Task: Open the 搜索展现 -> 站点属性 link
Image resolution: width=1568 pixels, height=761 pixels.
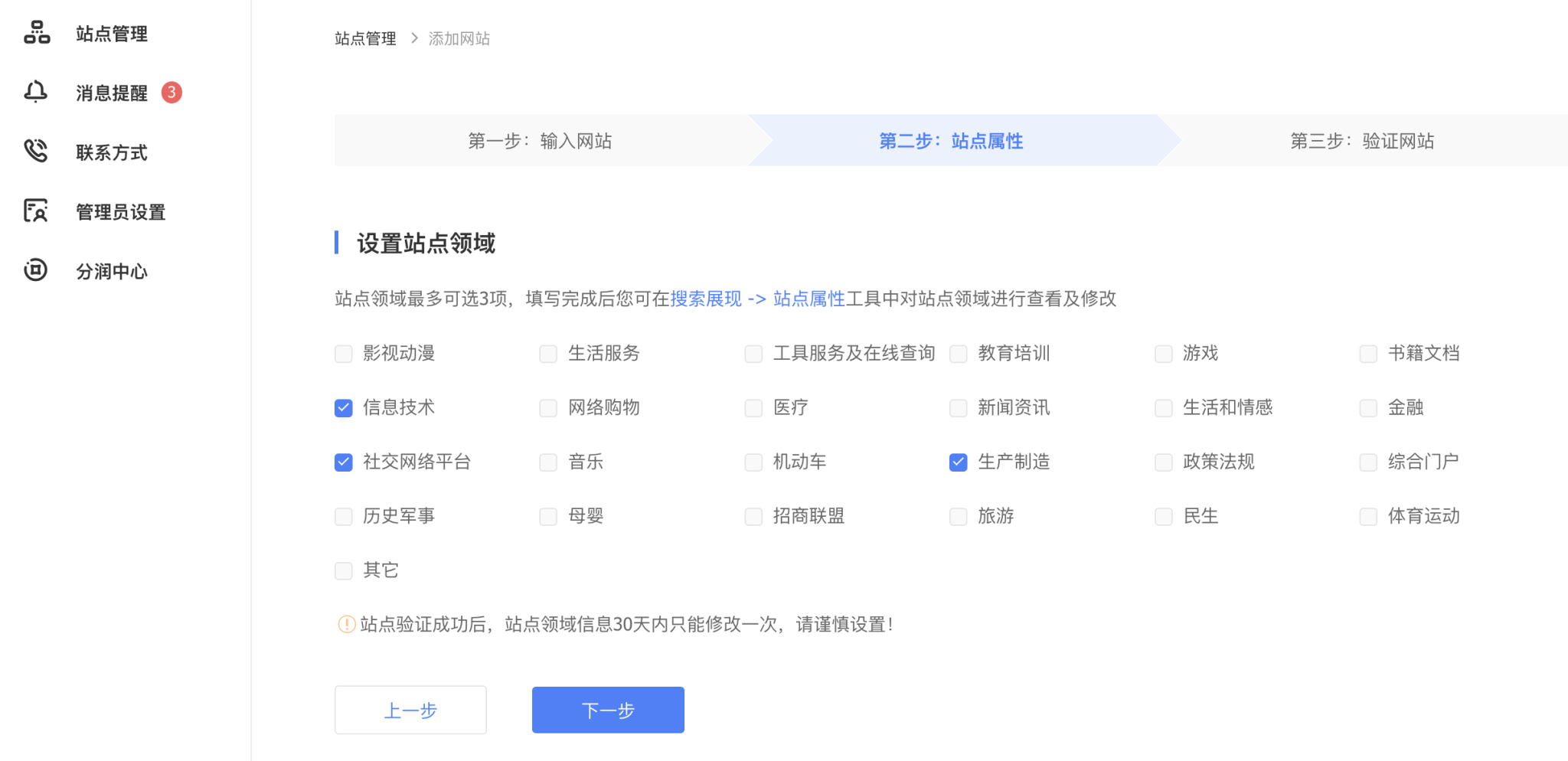Action: tap(757, 299)
